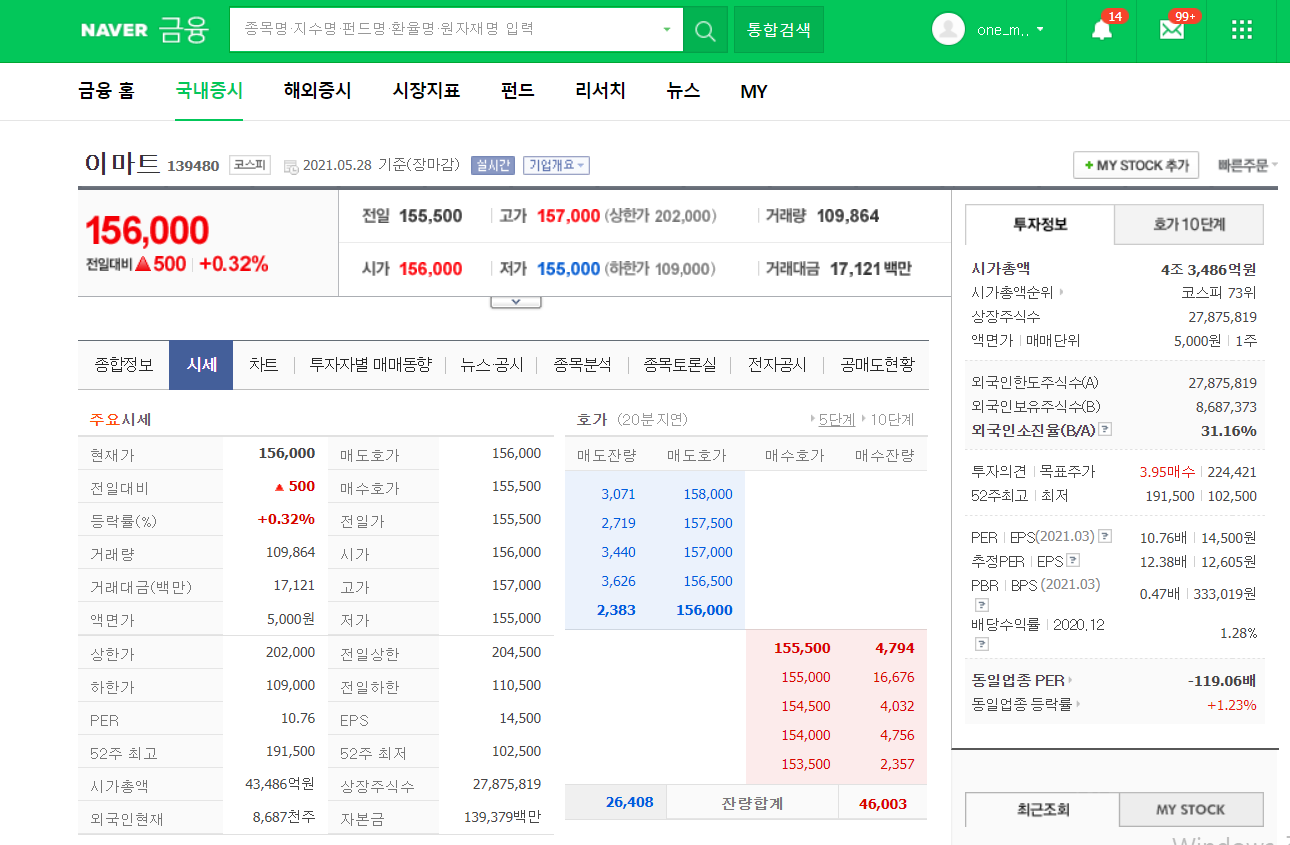Open the MY menu

[754, 92]
